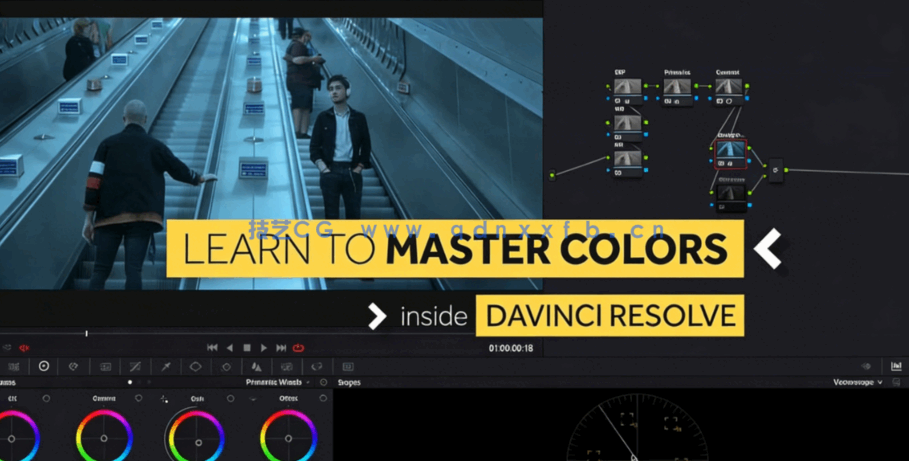Click the Scopes panel title
This screenshot has width=909, height=461.
pos(349,382)
